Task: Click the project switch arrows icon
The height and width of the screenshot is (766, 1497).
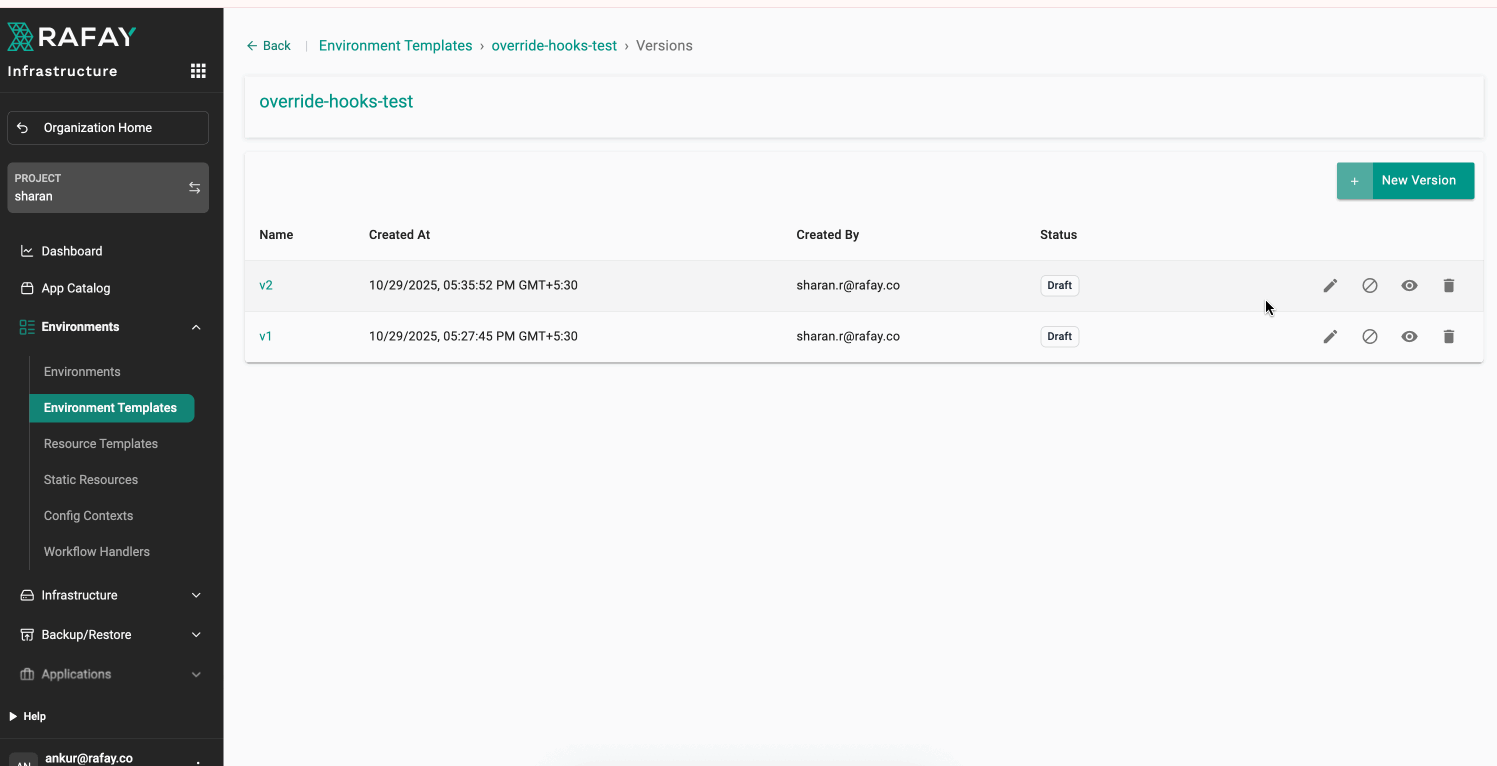Action: click(194, 188)
